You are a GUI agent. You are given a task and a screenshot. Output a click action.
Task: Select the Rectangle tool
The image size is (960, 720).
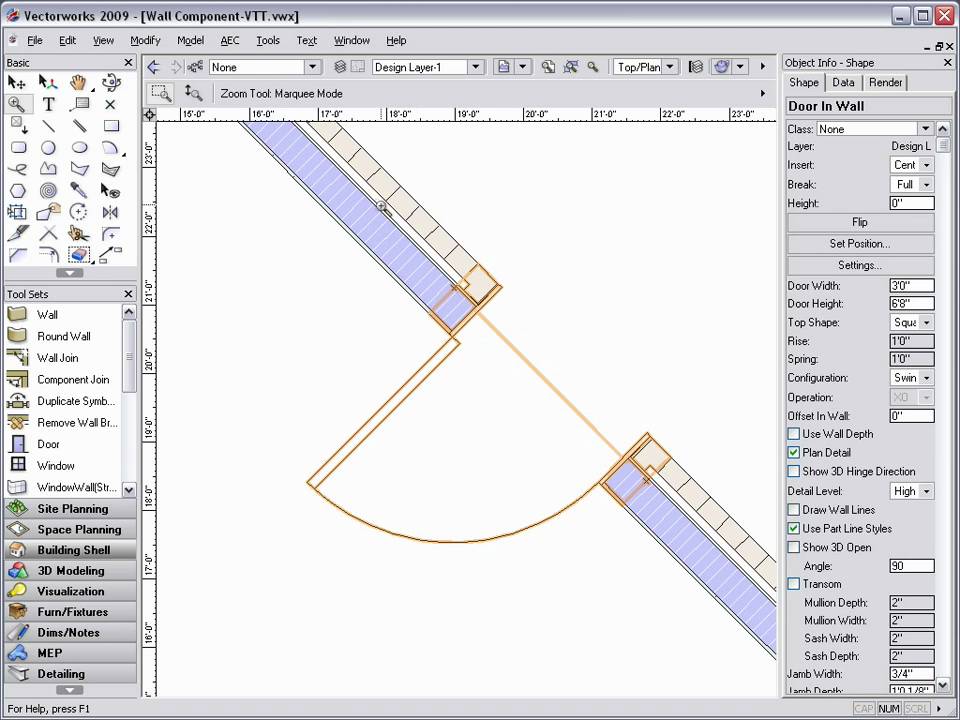[110, 126]
